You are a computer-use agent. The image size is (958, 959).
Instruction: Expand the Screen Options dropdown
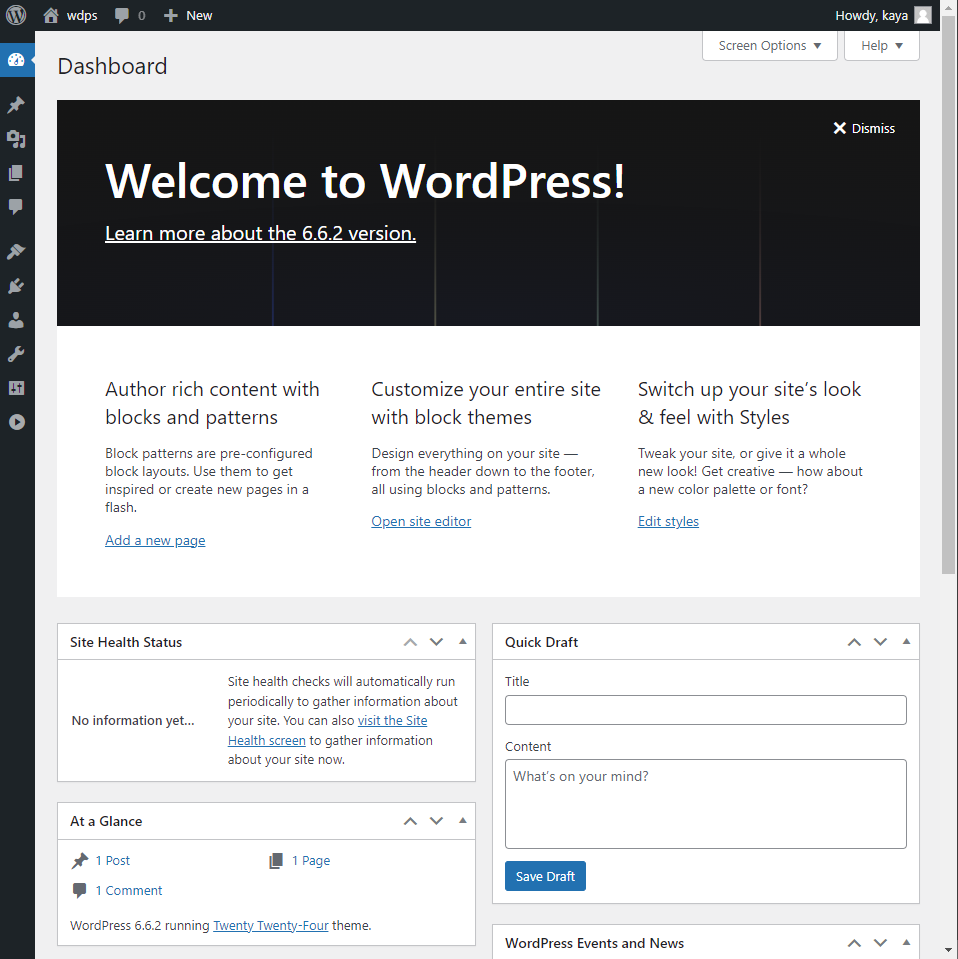(770, 46)
